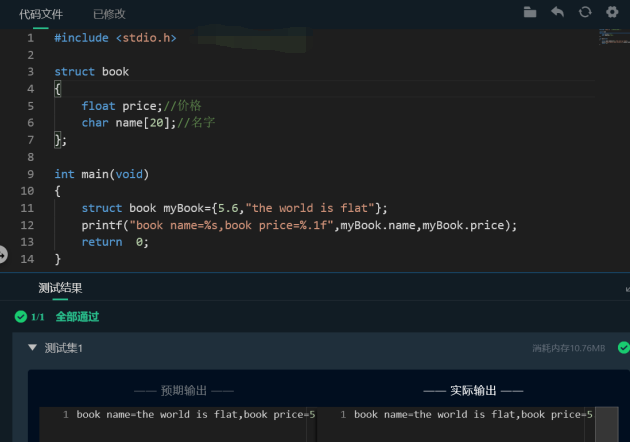Click the refresh code icon
Image resolution: width=631 pixels, height=442 pixels.
click(585, 12)
